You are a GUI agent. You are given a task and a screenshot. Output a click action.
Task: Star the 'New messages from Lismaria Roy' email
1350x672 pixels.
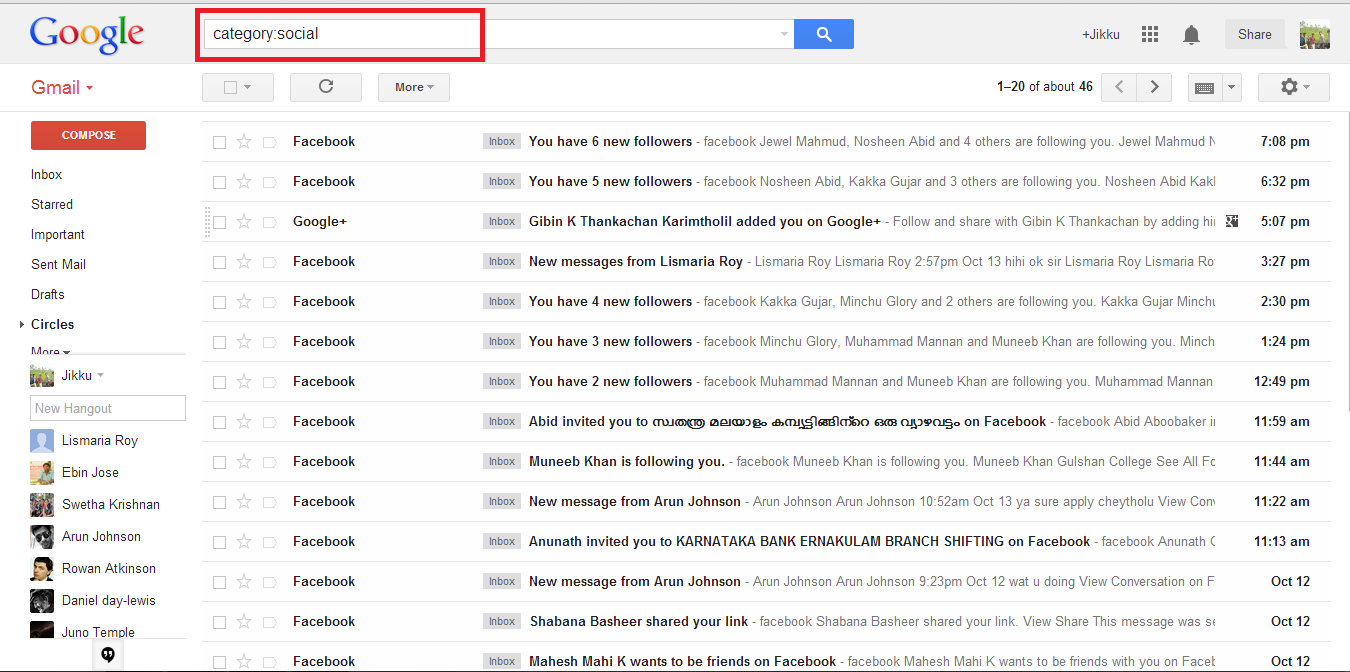244,262
